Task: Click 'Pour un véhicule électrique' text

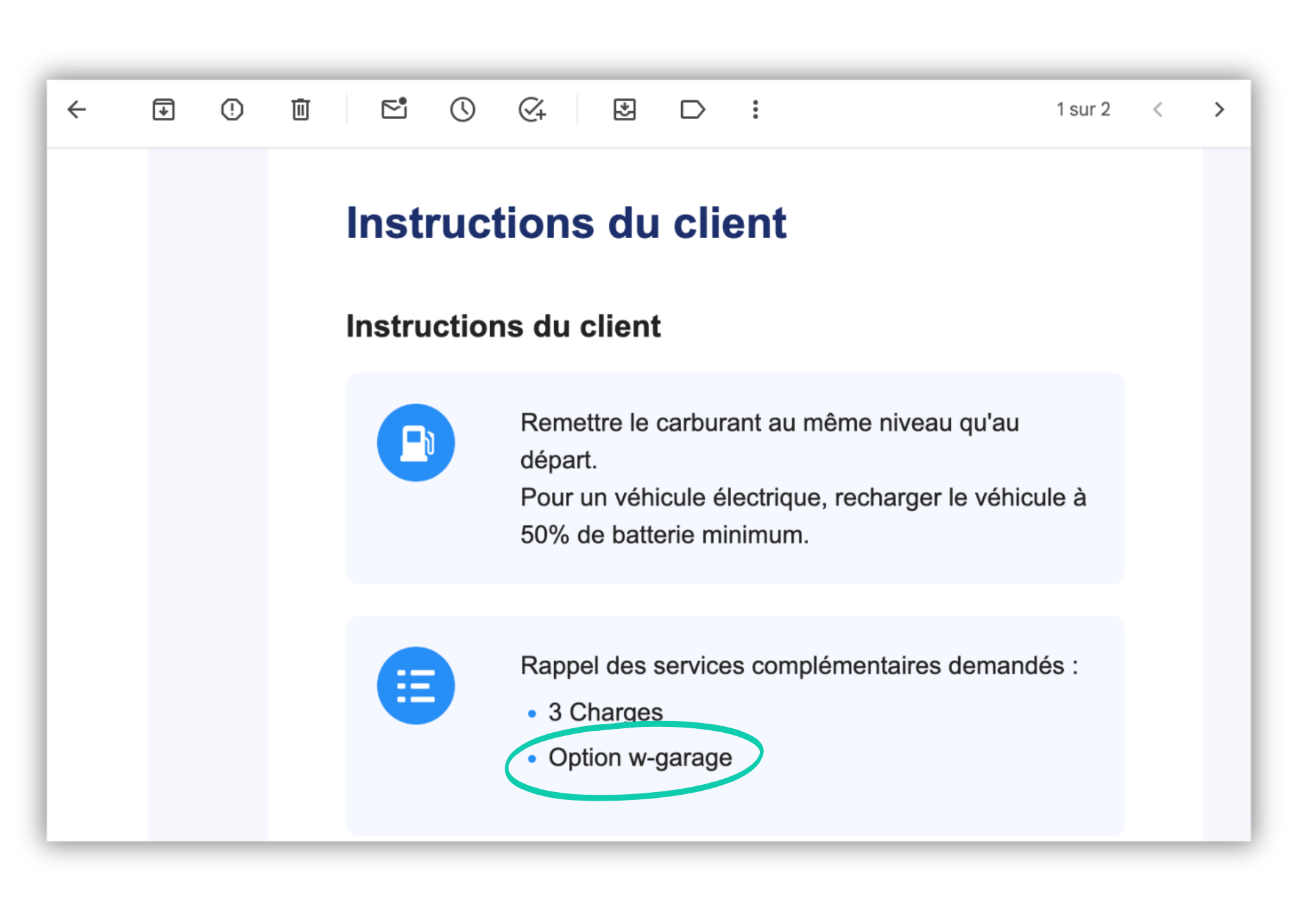Action: coord(803,516)
